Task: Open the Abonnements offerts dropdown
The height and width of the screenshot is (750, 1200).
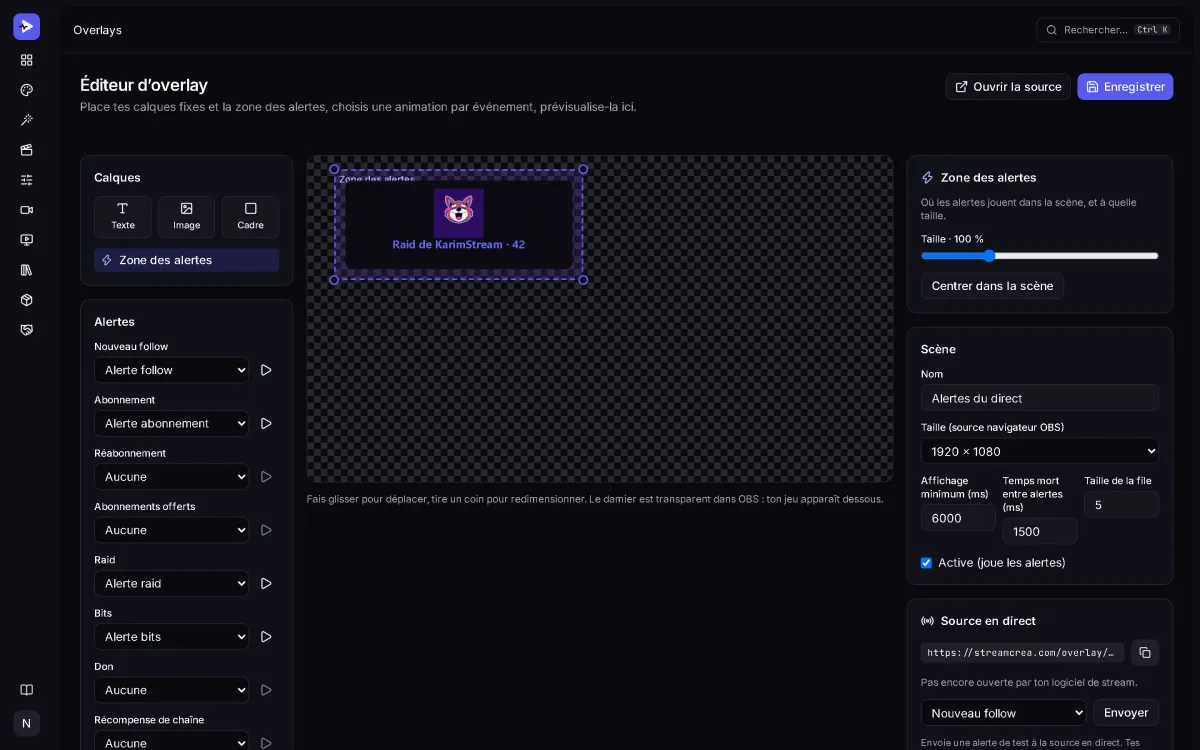Action: click(x=171, y=530)
